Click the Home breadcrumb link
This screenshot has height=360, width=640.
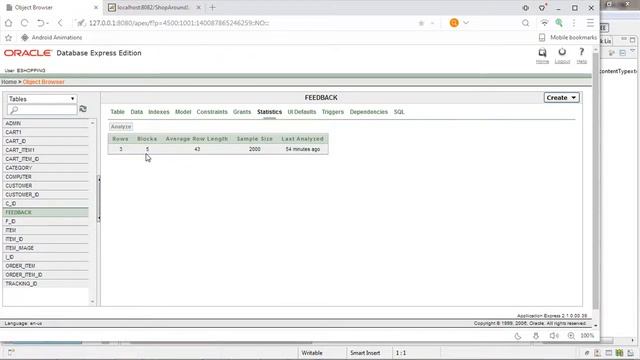point(9,82)
